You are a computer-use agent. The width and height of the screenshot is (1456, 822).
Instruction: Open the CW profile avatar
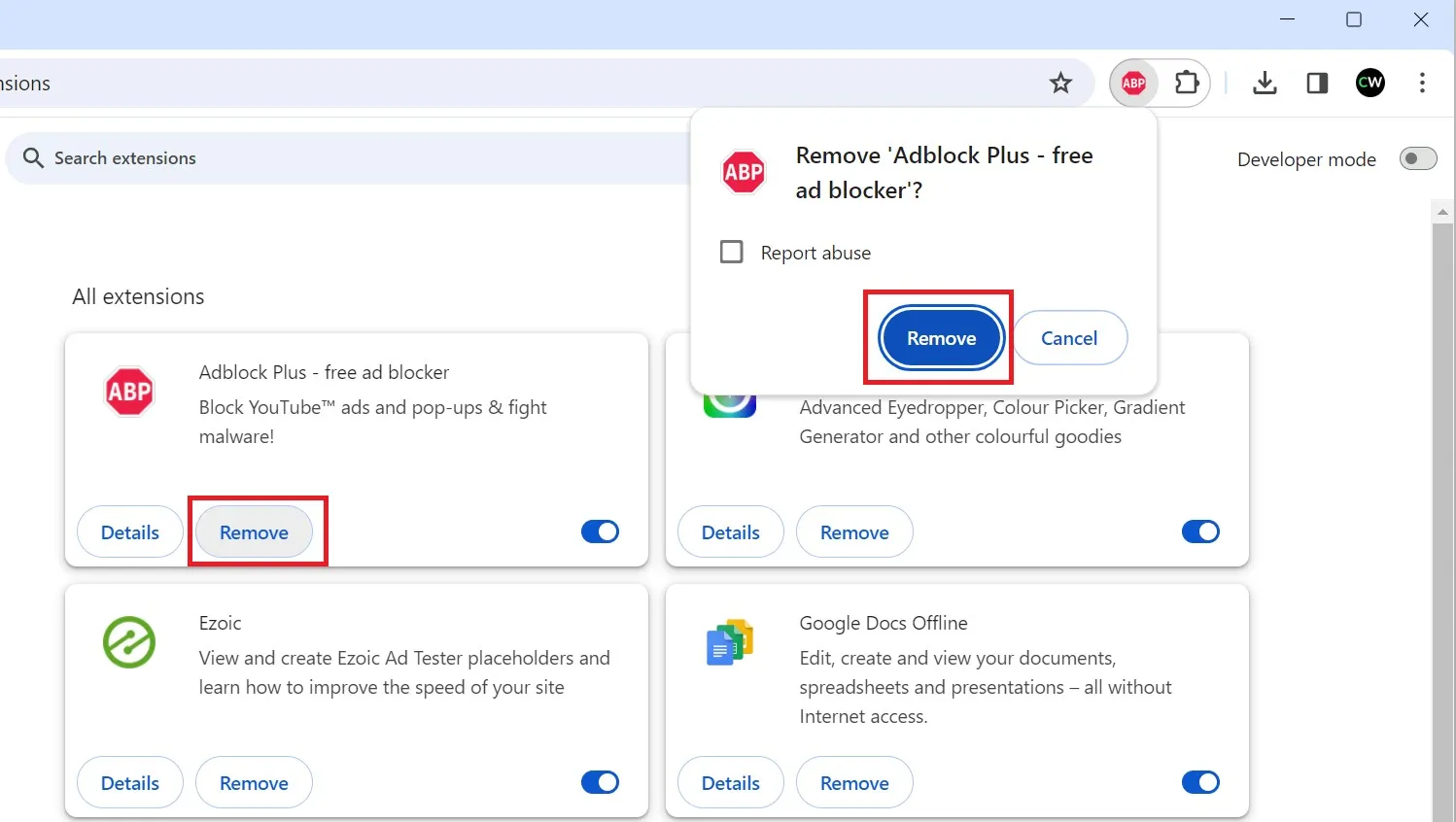coord(1369,84)
